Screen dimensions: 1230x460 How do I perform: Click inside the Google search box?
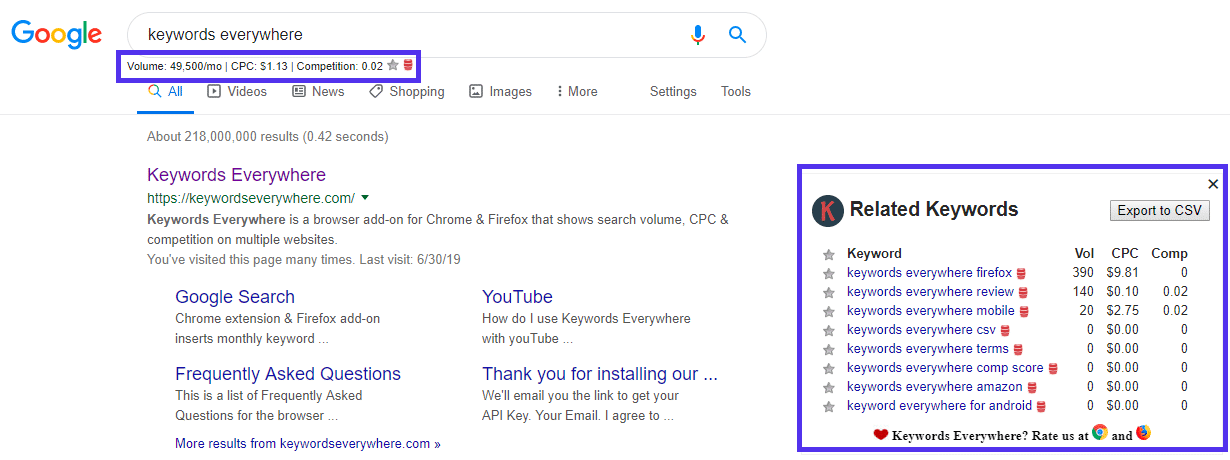click(x=400, y=35)
